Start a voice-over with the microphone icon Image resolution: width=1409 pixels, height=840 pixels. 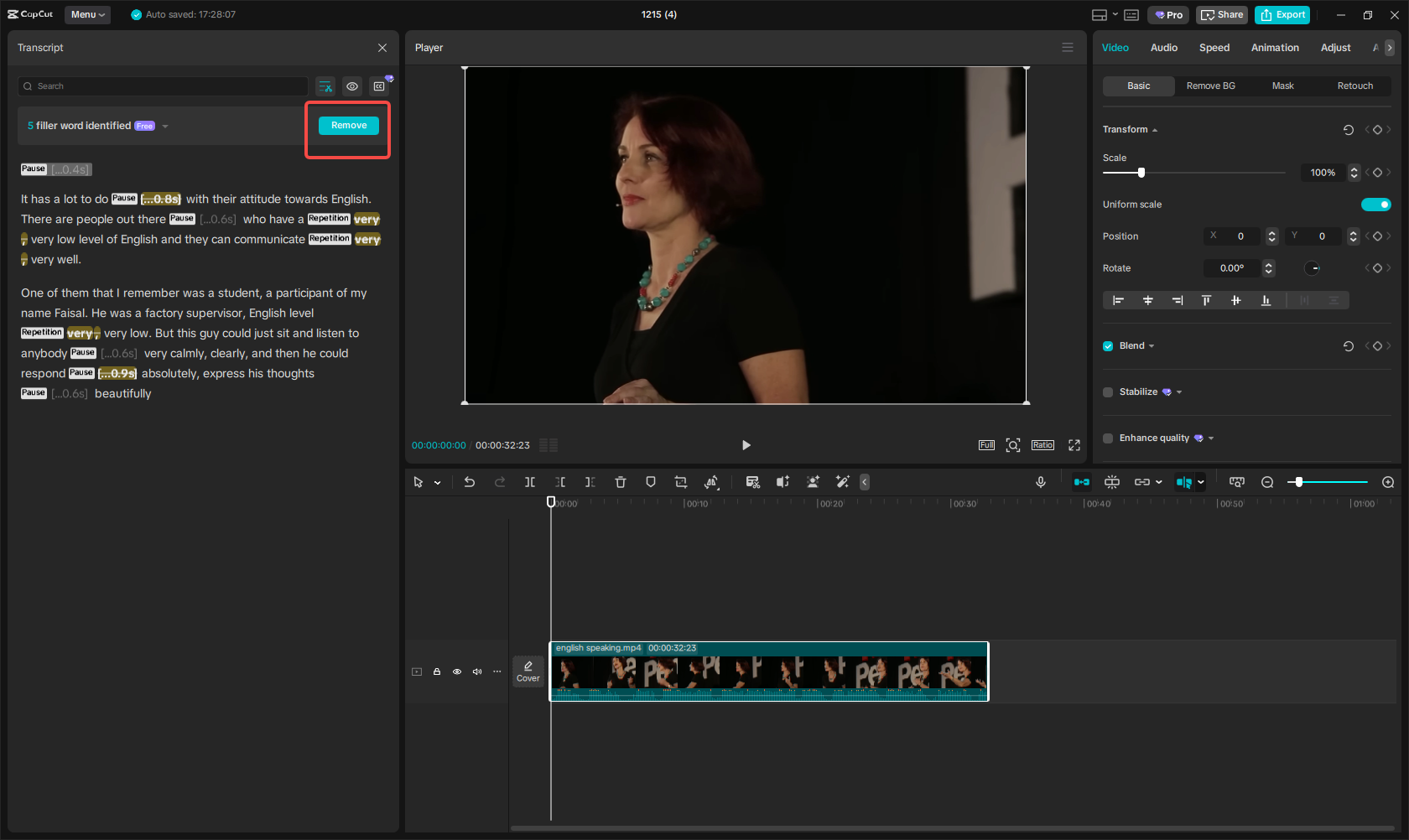1041,482
